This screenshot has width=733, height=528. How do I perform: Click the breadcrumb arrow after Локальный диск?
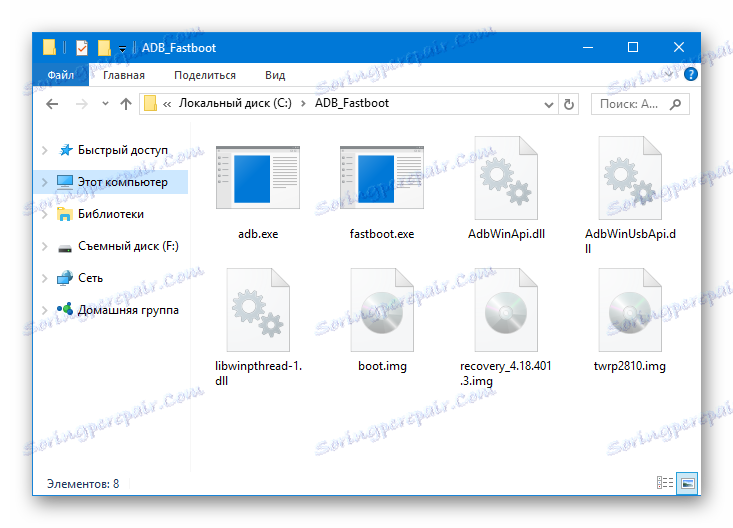(303, 104)
